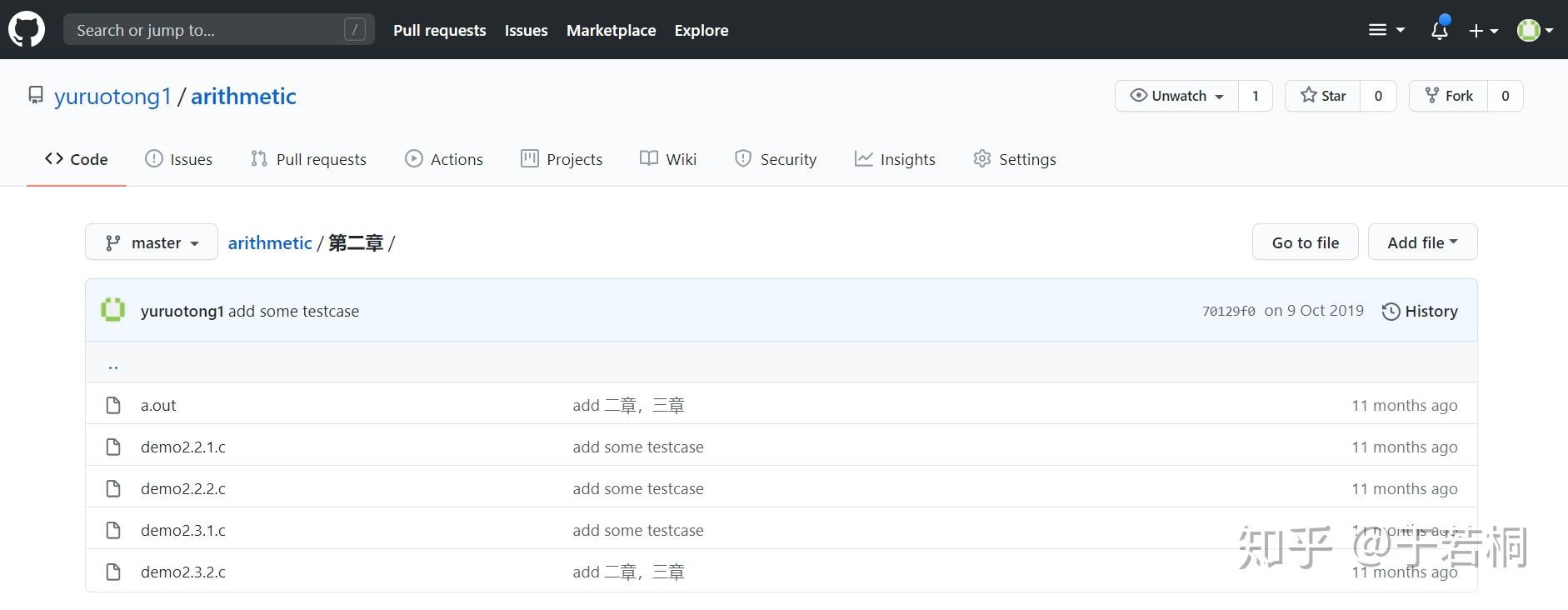Click the Go to file button
The height and width of the screenshot is (610, 1568).
coord(1305,242)
